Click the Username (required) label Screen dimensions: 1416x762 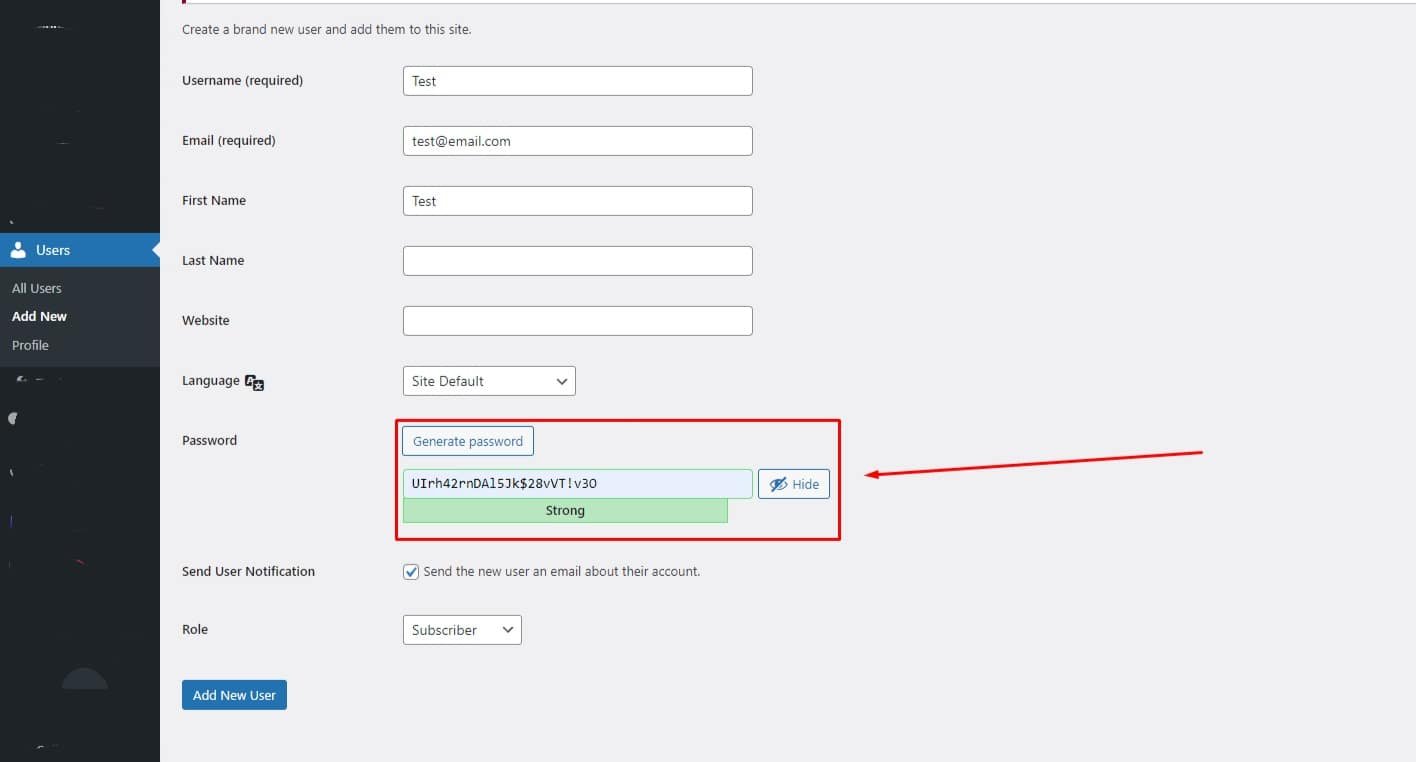click(242, 80)
